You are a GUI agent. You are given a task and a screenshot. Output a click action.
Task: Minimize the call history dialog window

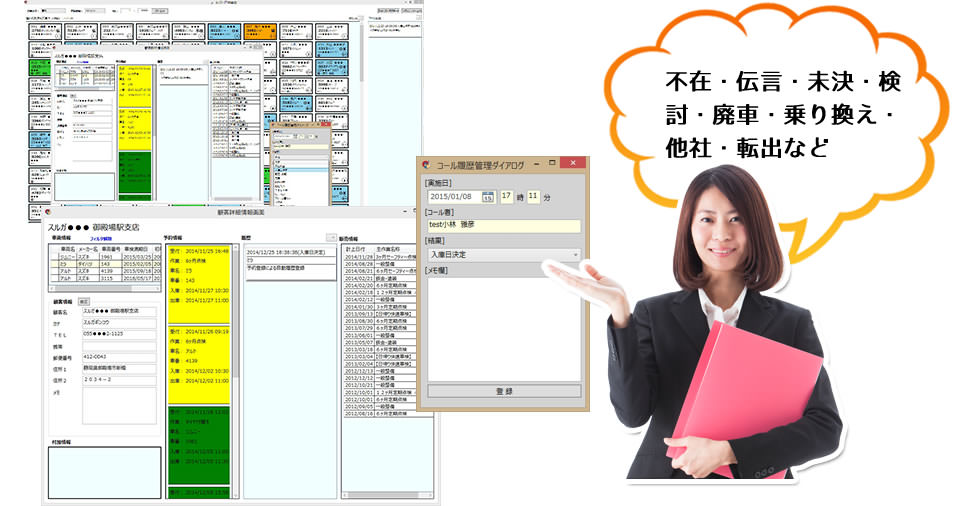click(x=536, y=164)
